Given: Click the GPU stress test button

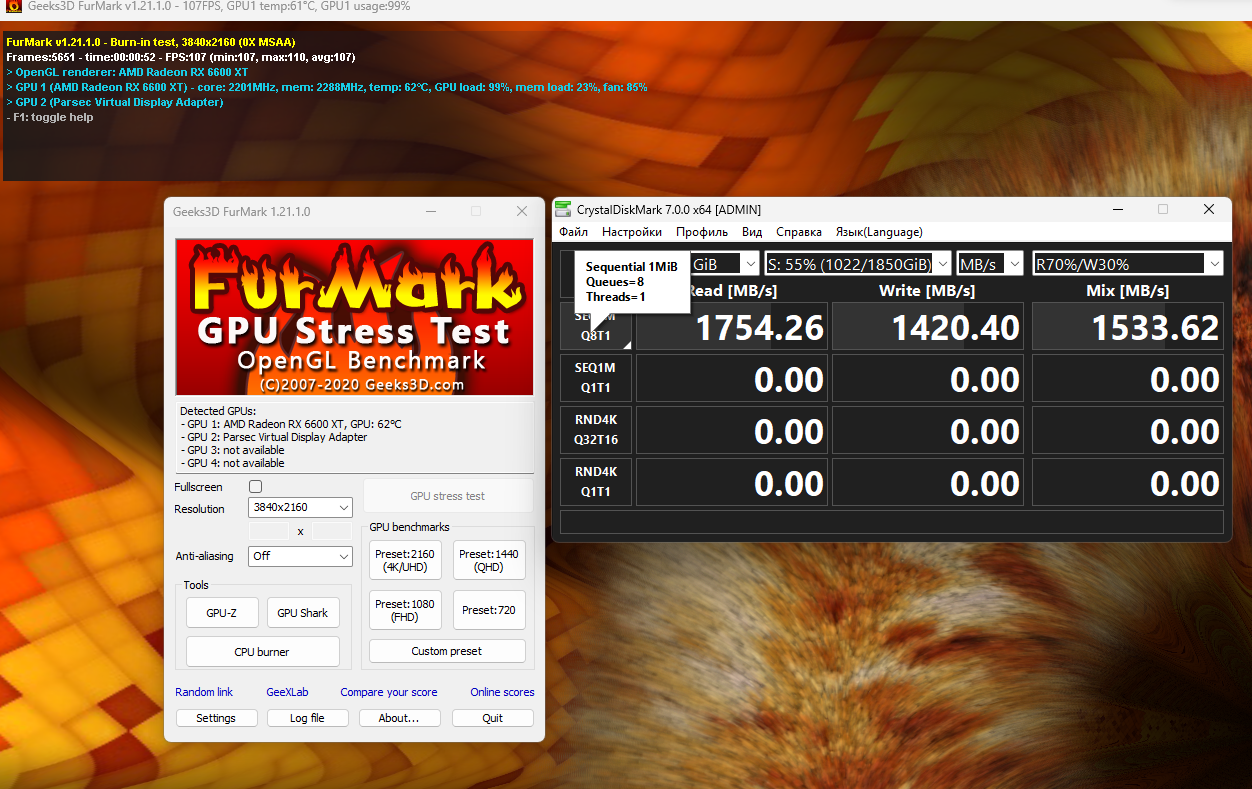Looking at the screenshot, I should pos(447,496).
